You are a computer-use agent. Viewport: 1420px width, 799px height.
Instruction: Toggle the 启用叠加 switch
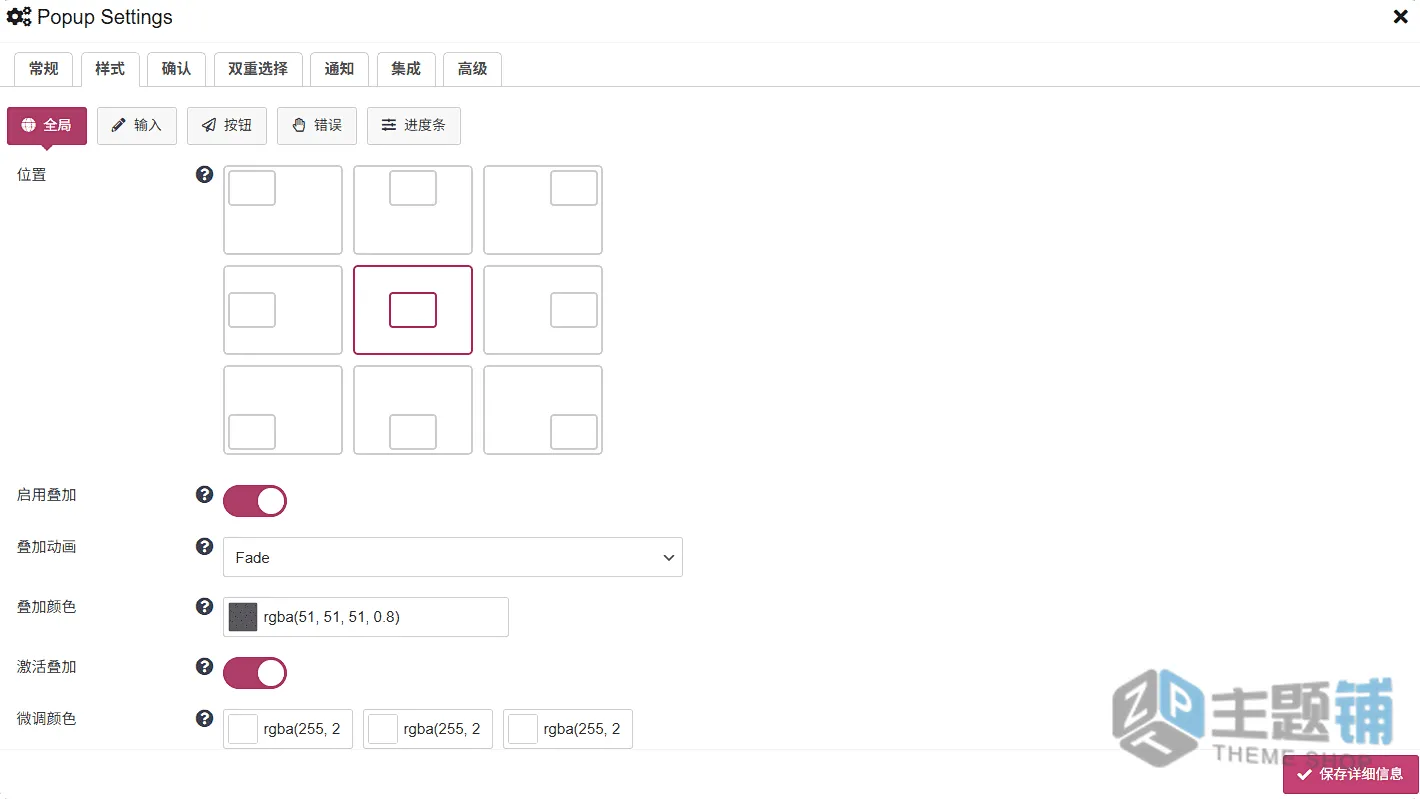coord(255,501)
